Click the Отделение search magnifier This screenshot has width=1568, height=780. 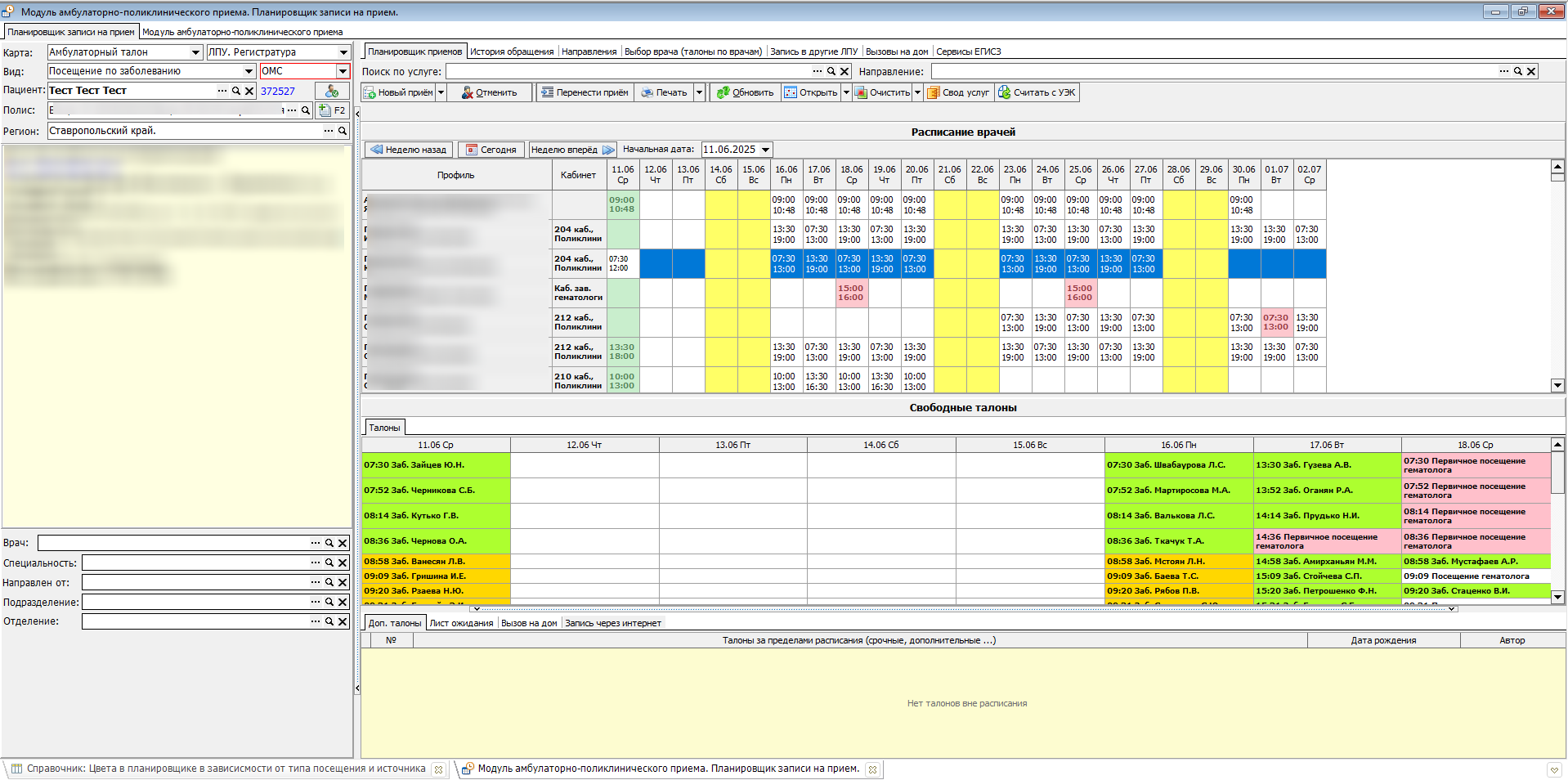329,621
